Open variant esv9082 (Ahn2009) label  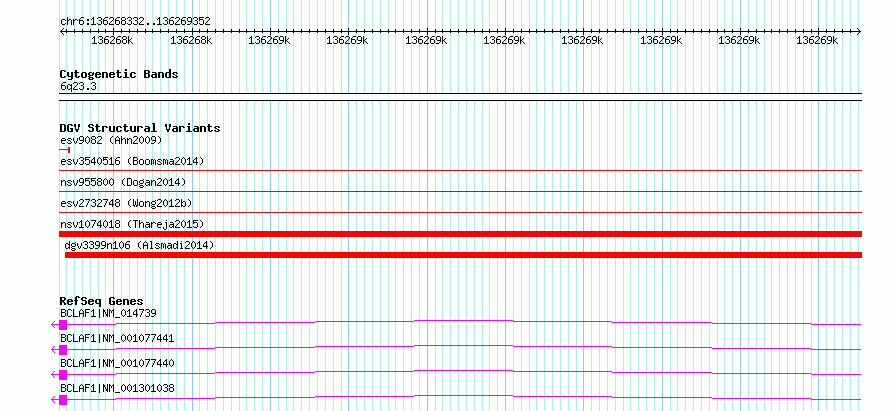click(x=111, y=140)
